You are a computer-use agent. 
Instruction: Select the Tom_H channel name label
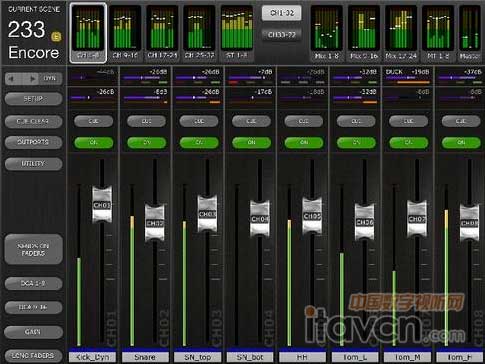coord(460,357)
